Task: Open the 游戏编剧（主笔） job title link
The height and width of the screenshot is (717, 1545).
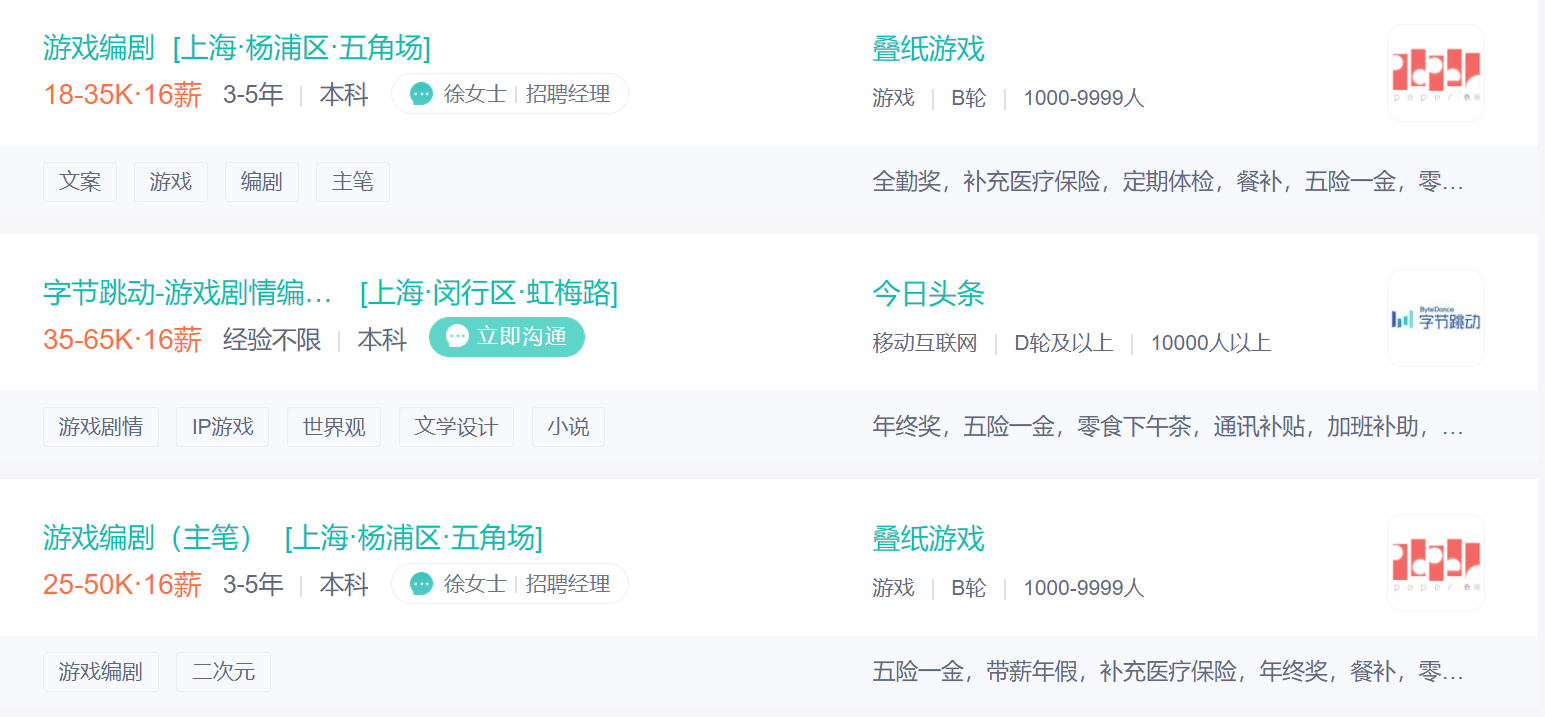Action: 156,538
